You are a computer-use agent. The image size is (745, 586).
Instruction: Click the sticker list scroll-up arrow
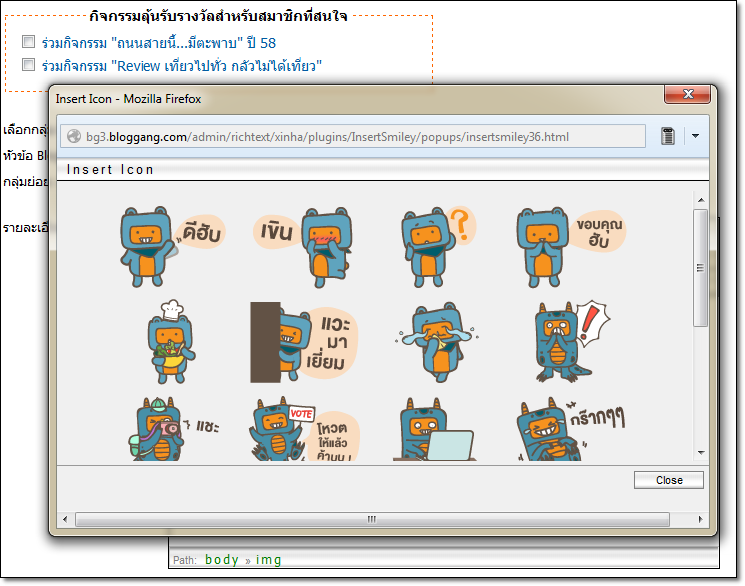[x=701, y=200]
